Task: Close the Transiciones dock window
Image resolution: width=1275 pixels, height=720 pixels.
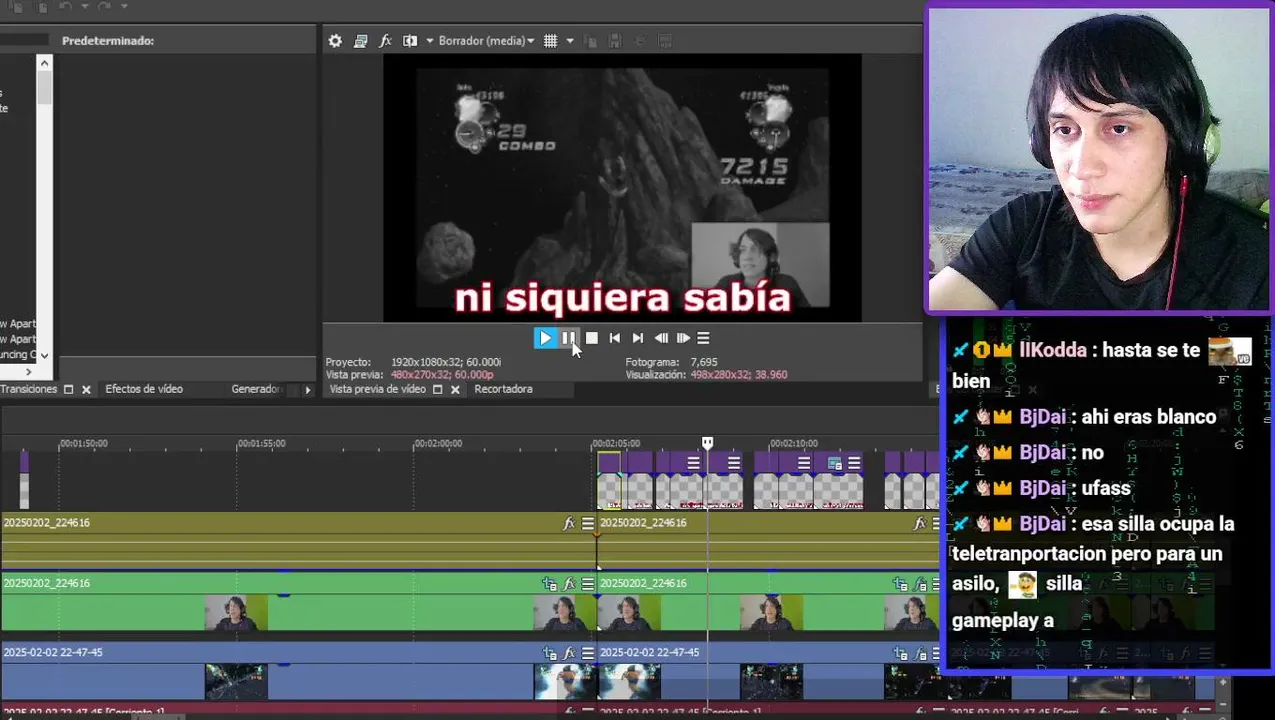Action: (86, 389)
